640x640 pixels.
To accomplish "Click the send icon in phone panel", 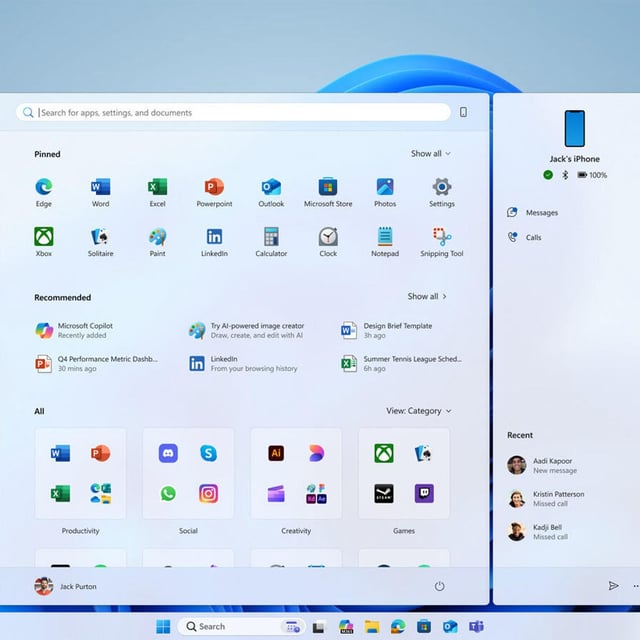I will 613,586.
